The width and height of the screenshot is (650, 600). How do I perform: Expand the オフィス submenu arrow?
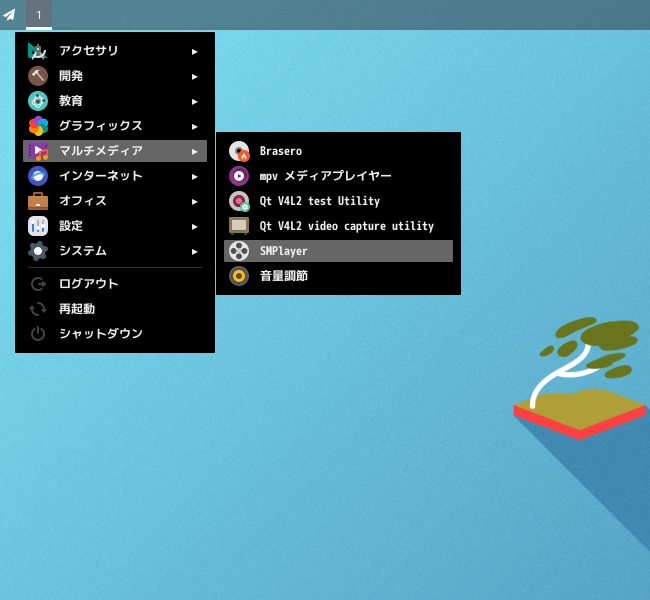coord(194,202)
